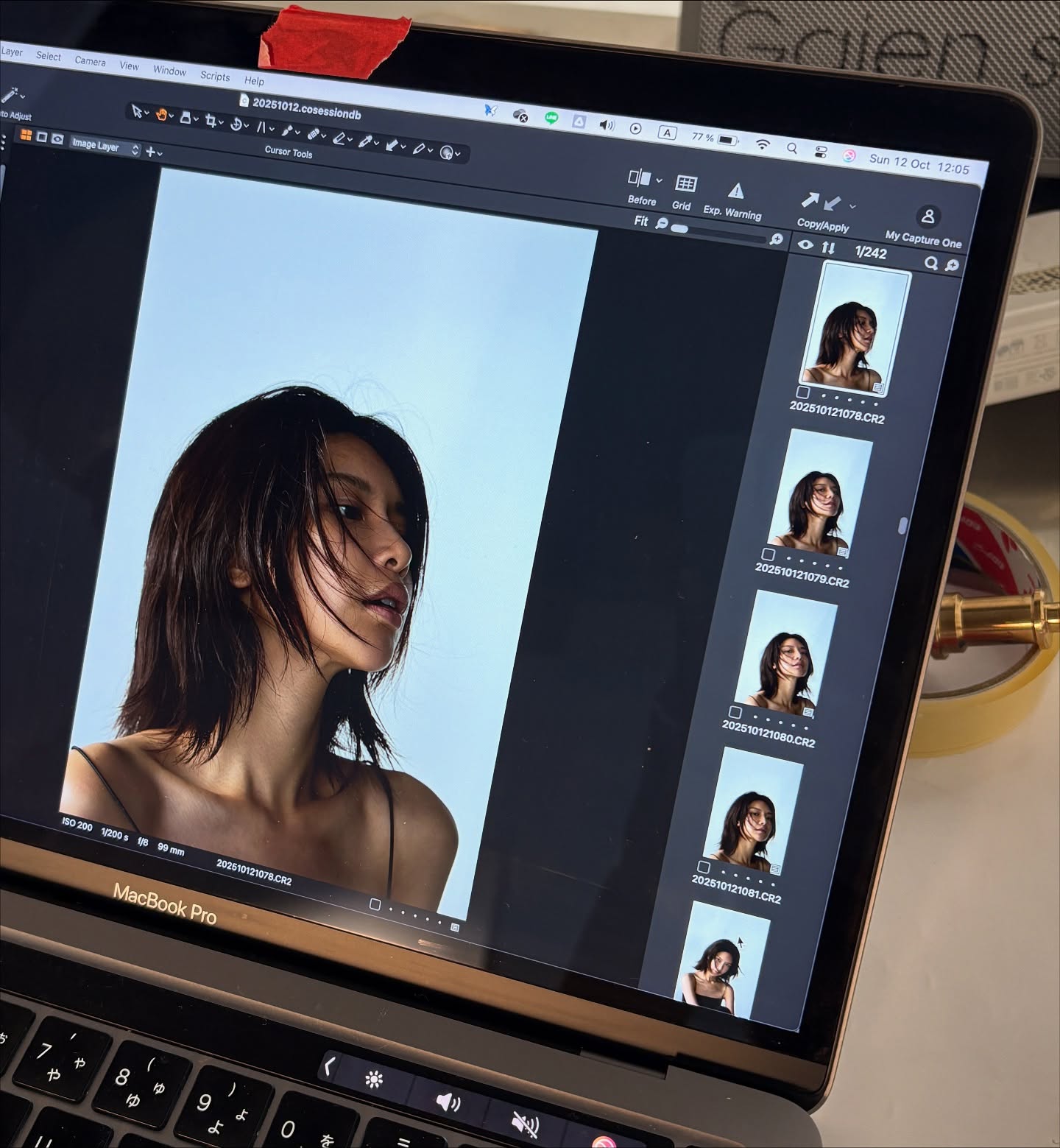Click the viewer zoom slider handle

click(680, 228)
